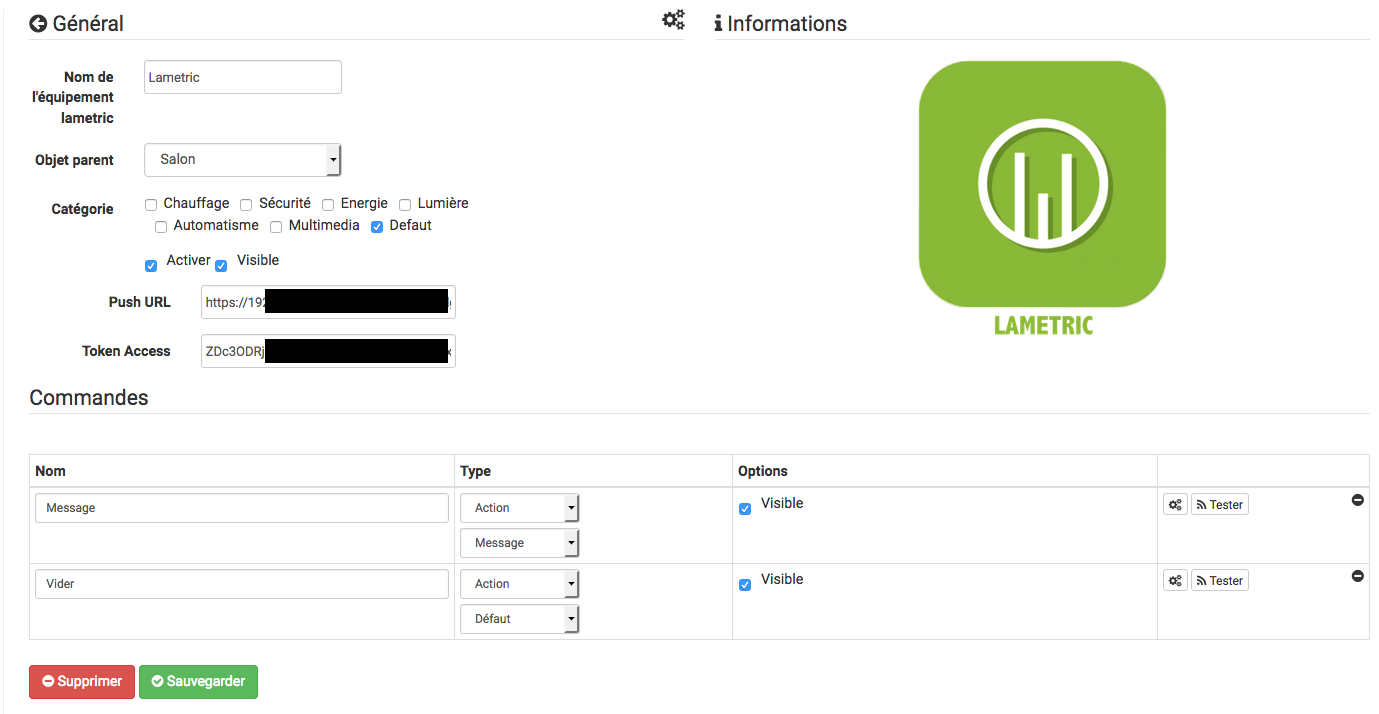
Task: Click the Catégorie label
Action: (x=82, y=210)
